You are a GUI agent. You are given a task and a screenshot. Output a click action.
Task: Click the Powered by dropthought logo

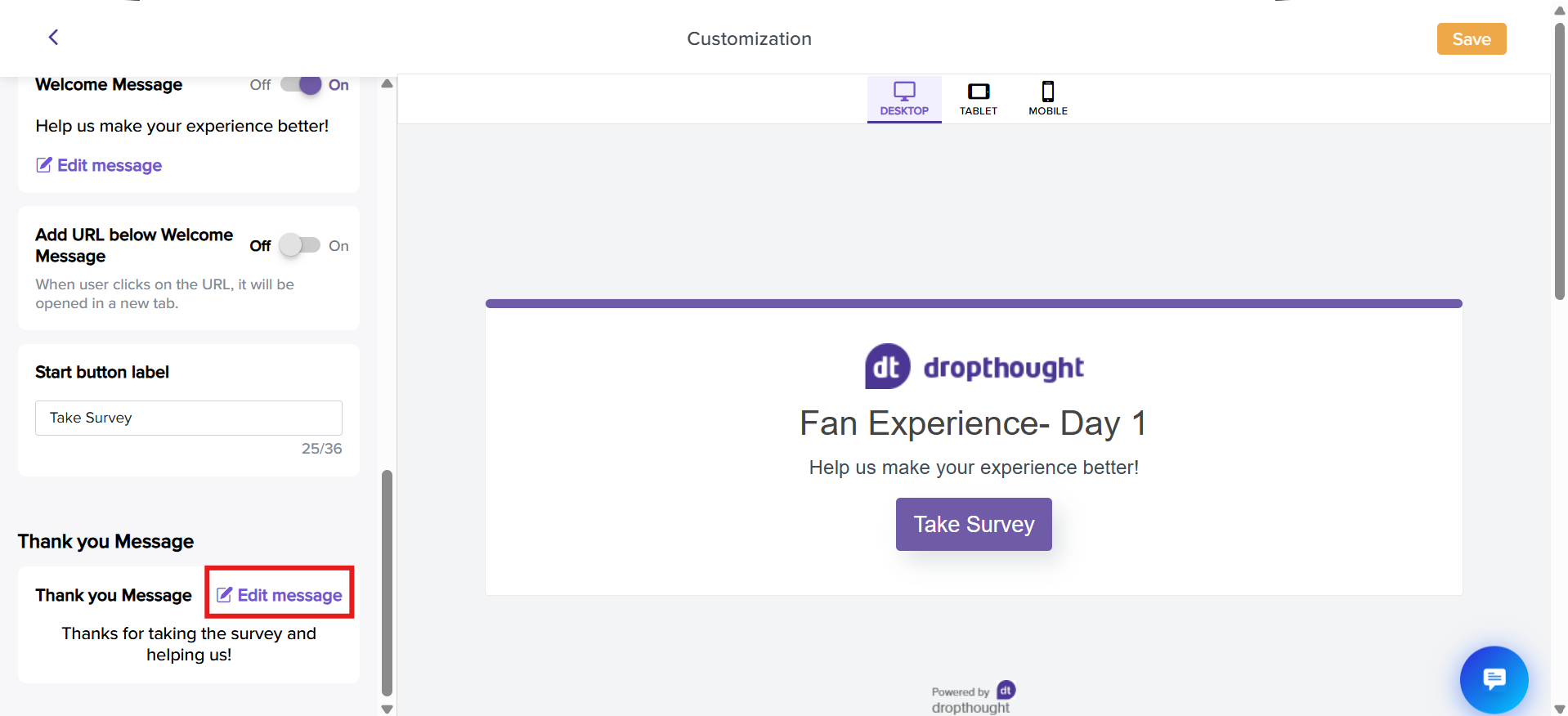[x=972, y=698]
